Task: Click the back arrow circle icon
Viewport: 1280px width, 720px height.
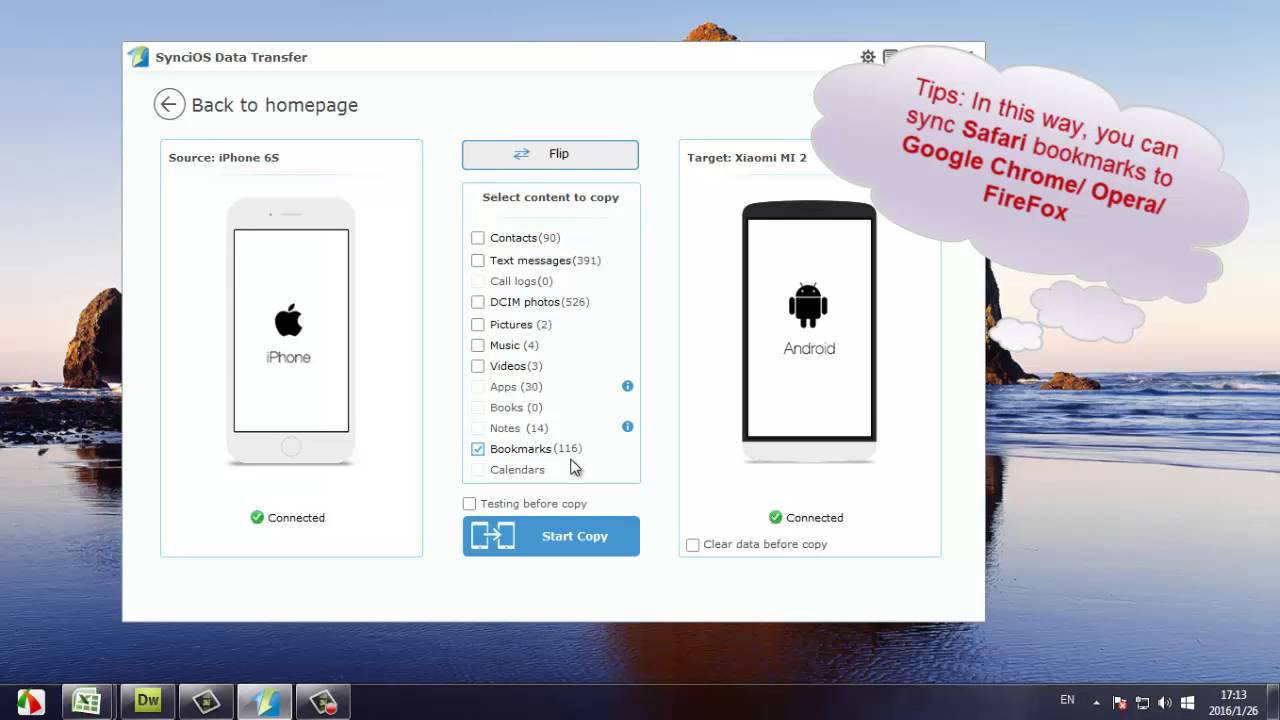Action: point(169,104)
